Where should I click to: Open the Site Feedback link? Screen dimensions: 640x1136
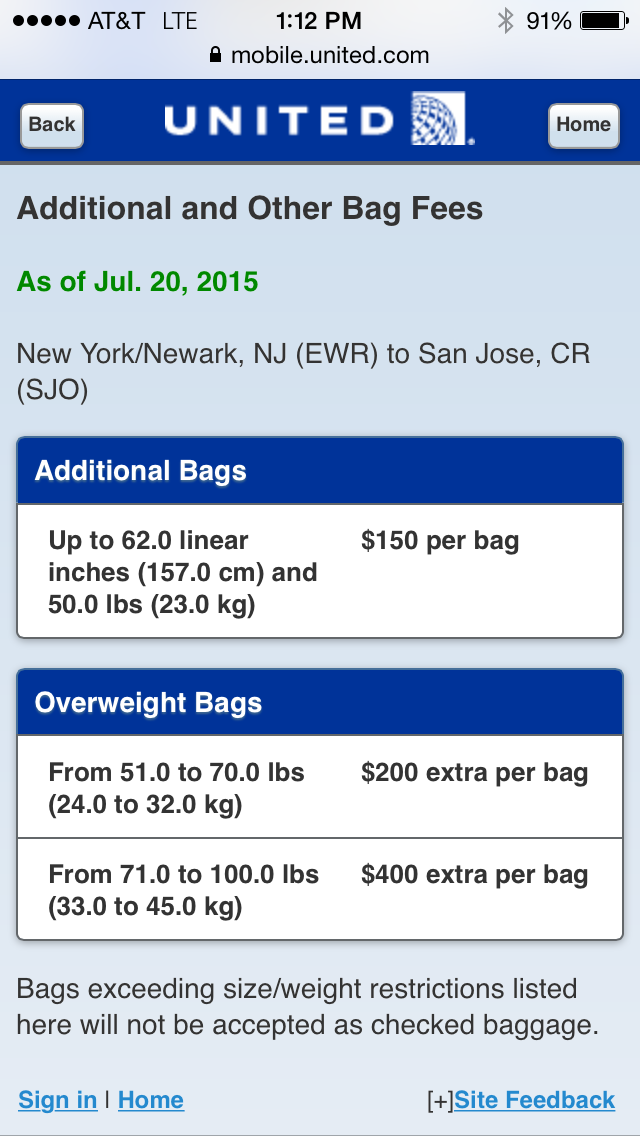535,1101
